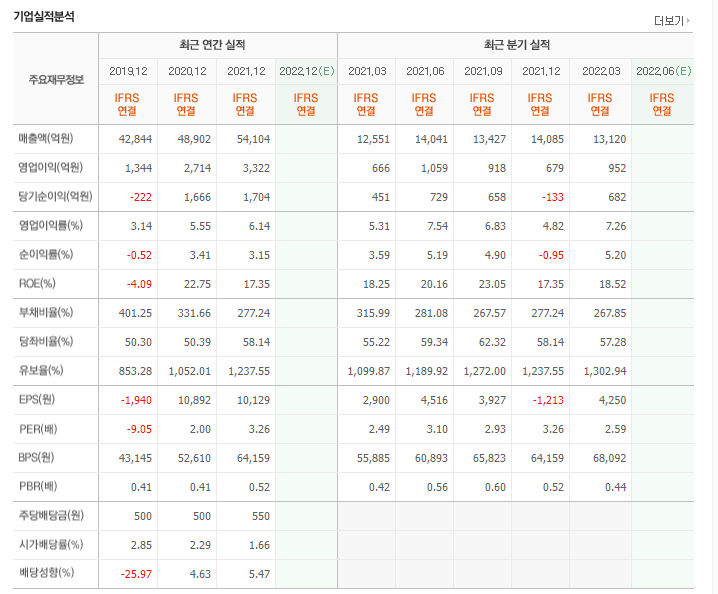718x594 pixels.
Task: Click the 2022.12(E) estimate column header
Action: 307,71
